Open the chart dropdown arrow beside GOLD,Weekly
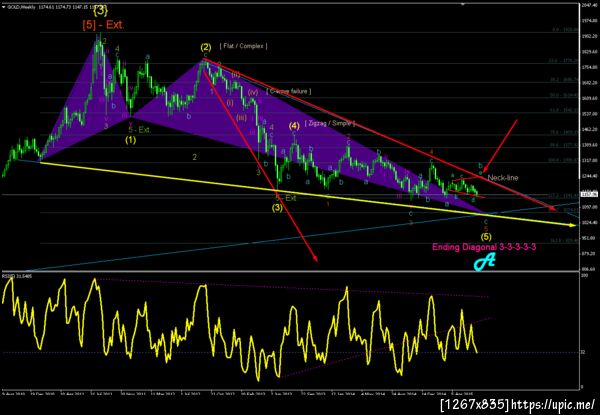This screenshot has width=600, height=415. tap(4, 6)
